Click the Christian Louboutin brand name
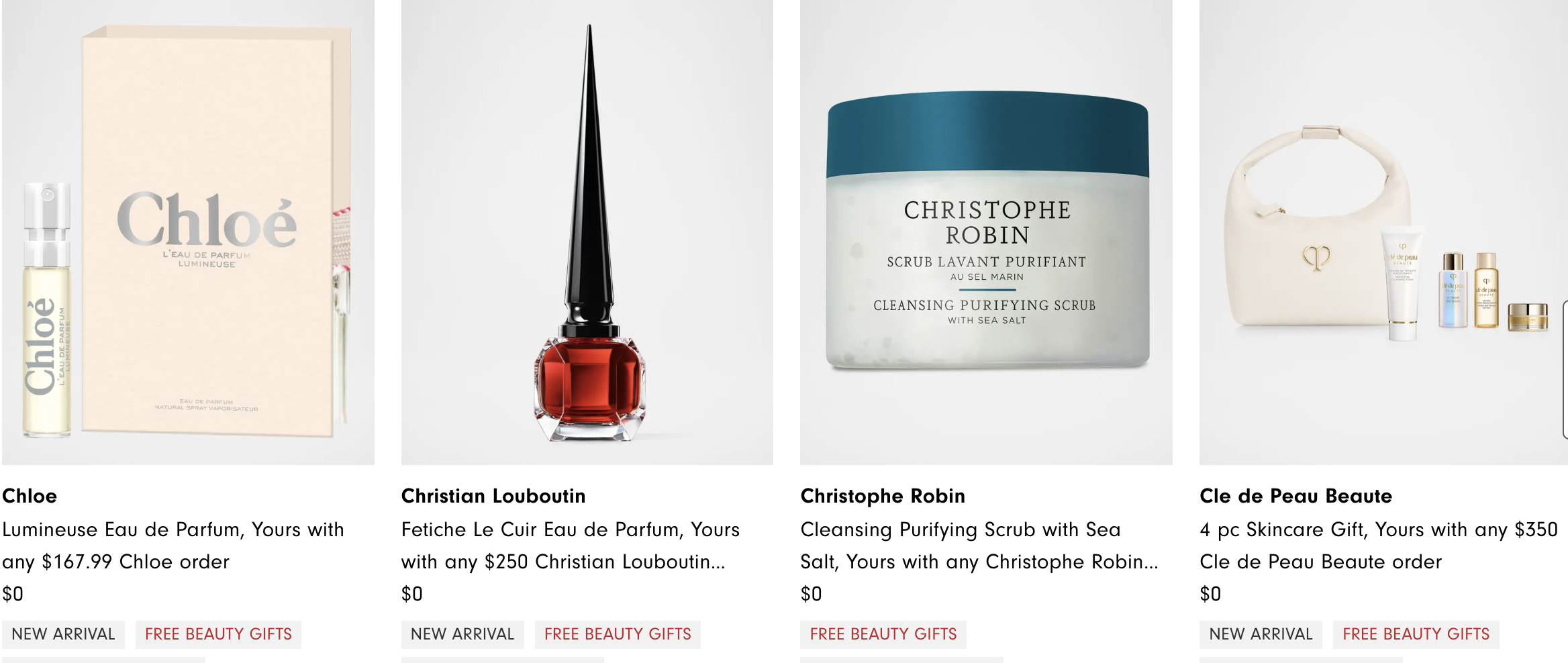This screenshot has width=1568, height=663. point(493,496)
